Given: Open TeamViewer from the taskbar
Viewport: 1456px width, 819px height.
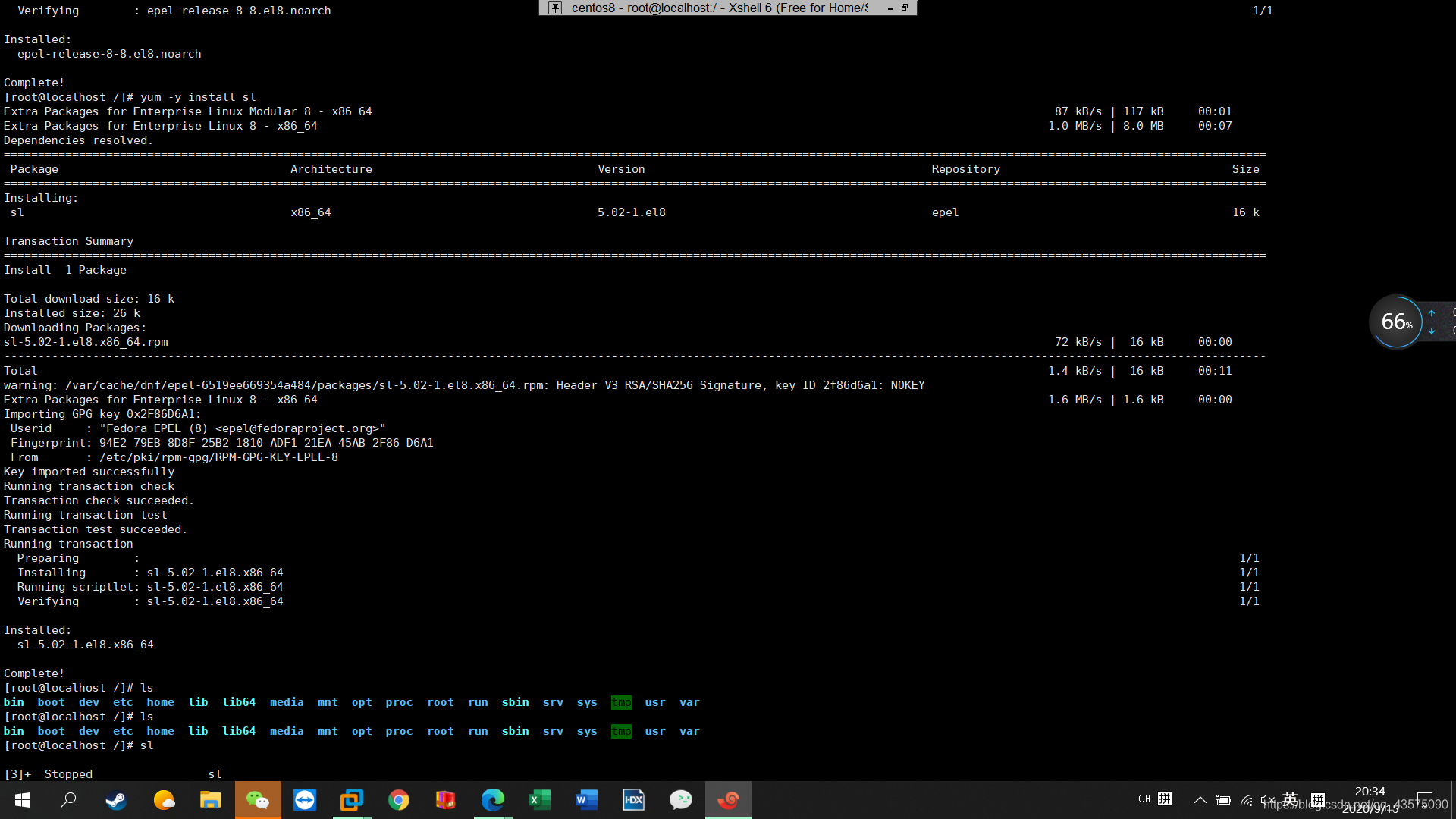Looking at the screenshot, I should pos(305,800).
